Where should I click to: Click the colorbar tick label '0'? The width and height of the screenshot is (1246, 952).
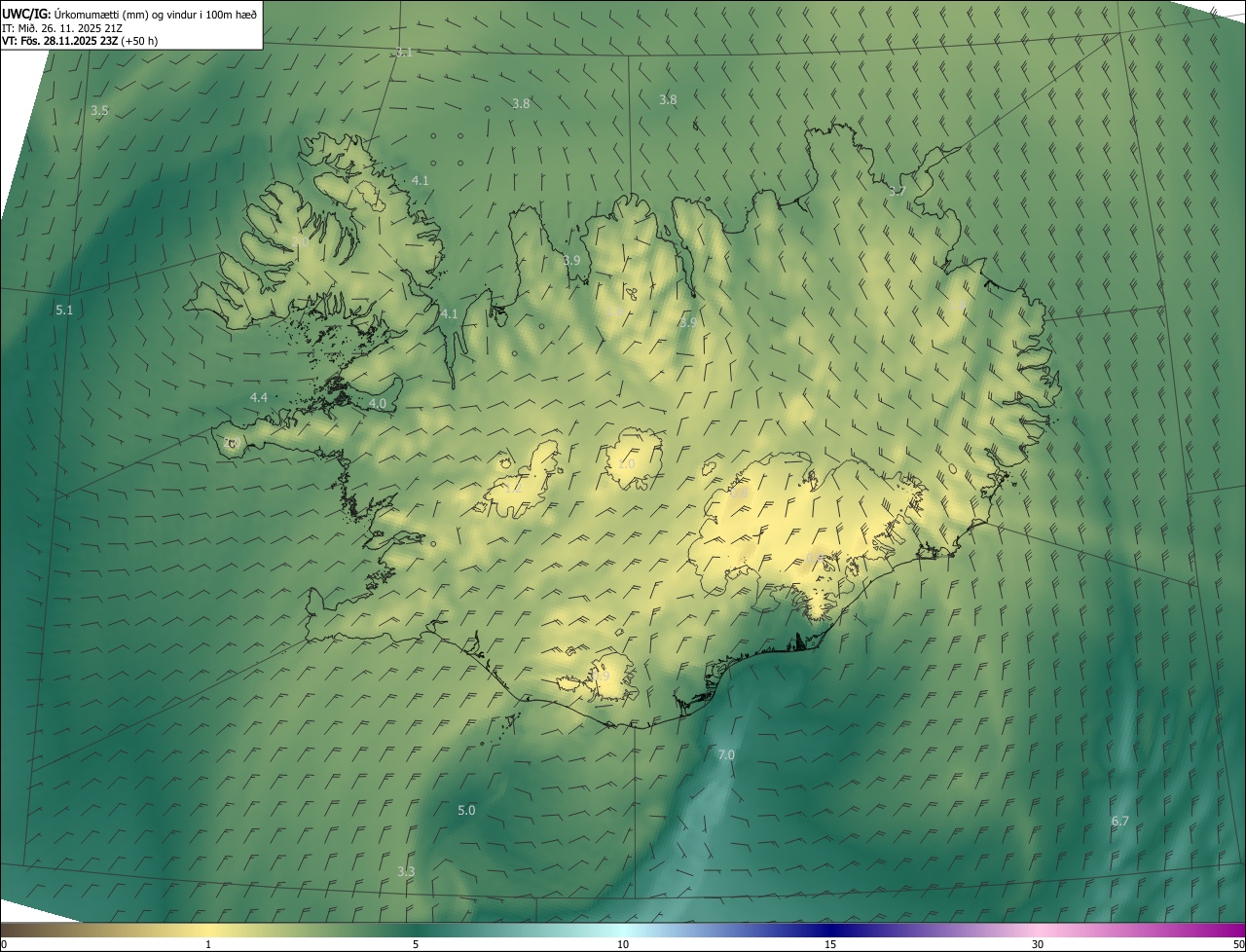pyautogui.click(x=4, y=944)
